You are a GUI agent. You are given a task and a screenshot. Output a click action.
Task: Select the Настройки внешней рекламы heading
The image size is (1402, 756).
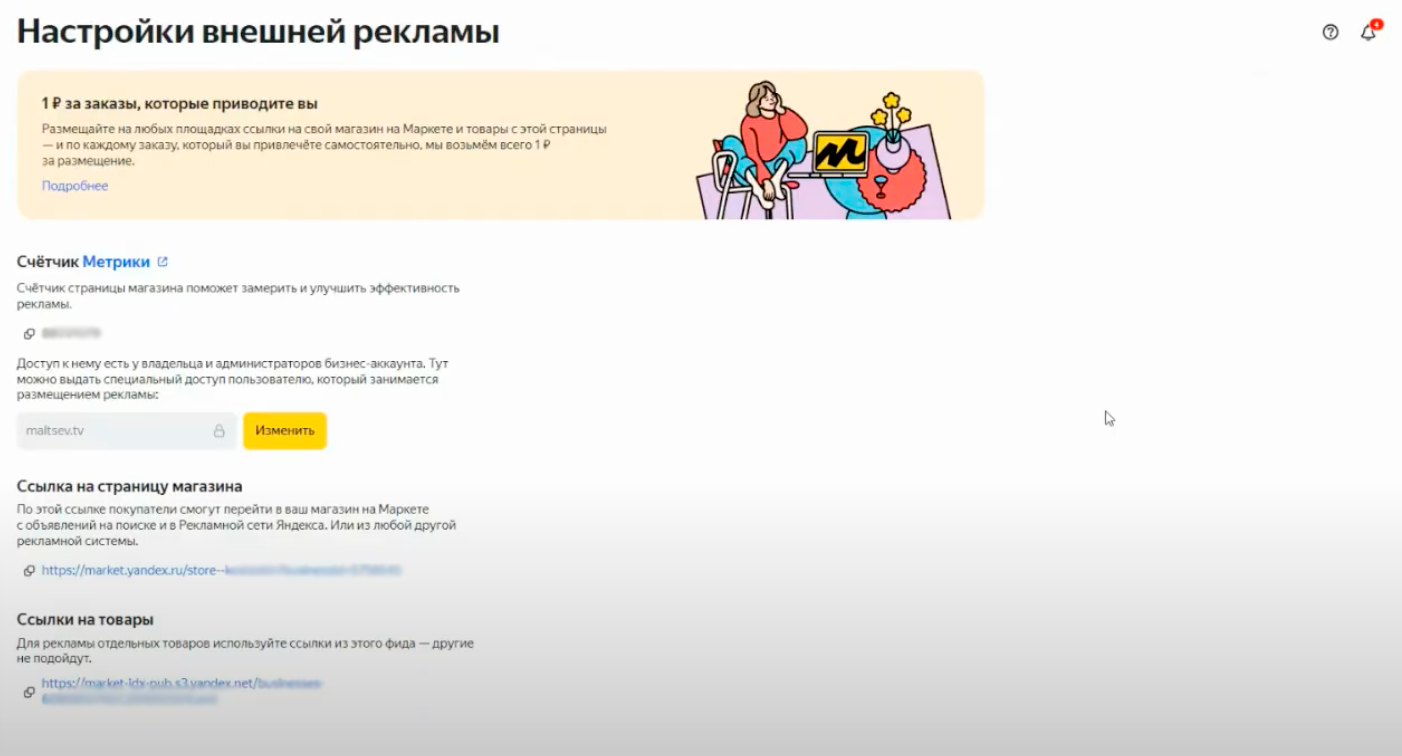click(258, 31)
